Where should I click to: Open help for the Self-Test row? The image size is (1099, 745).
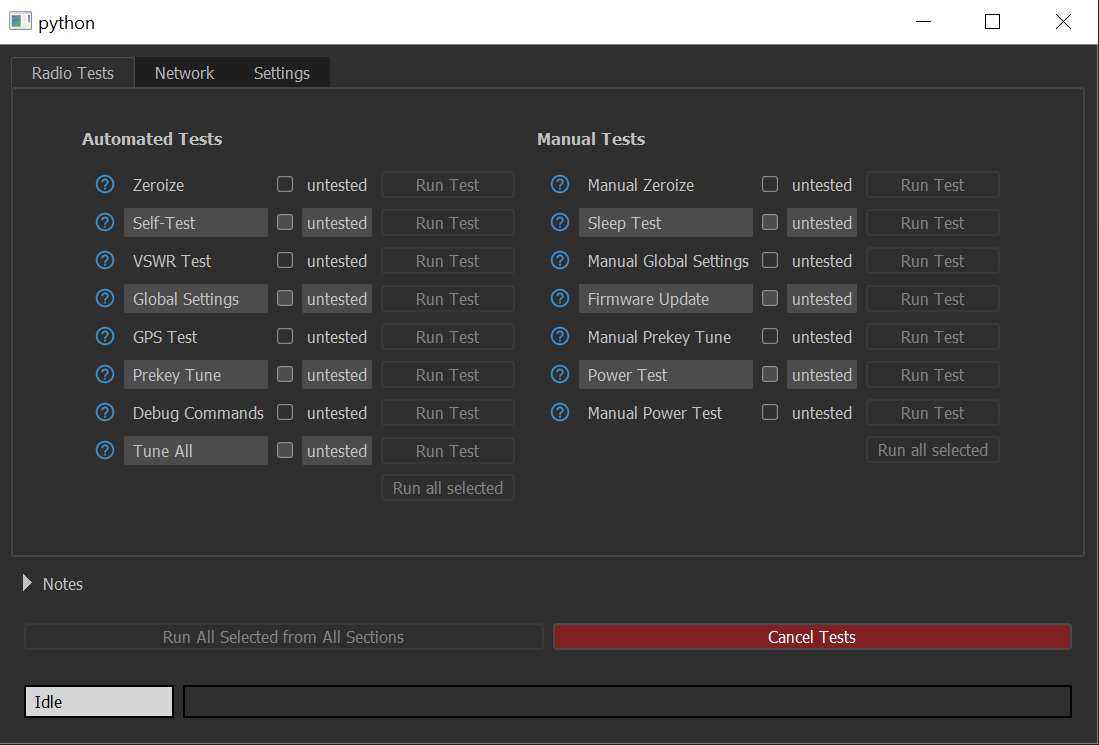(x=105, y=223)
